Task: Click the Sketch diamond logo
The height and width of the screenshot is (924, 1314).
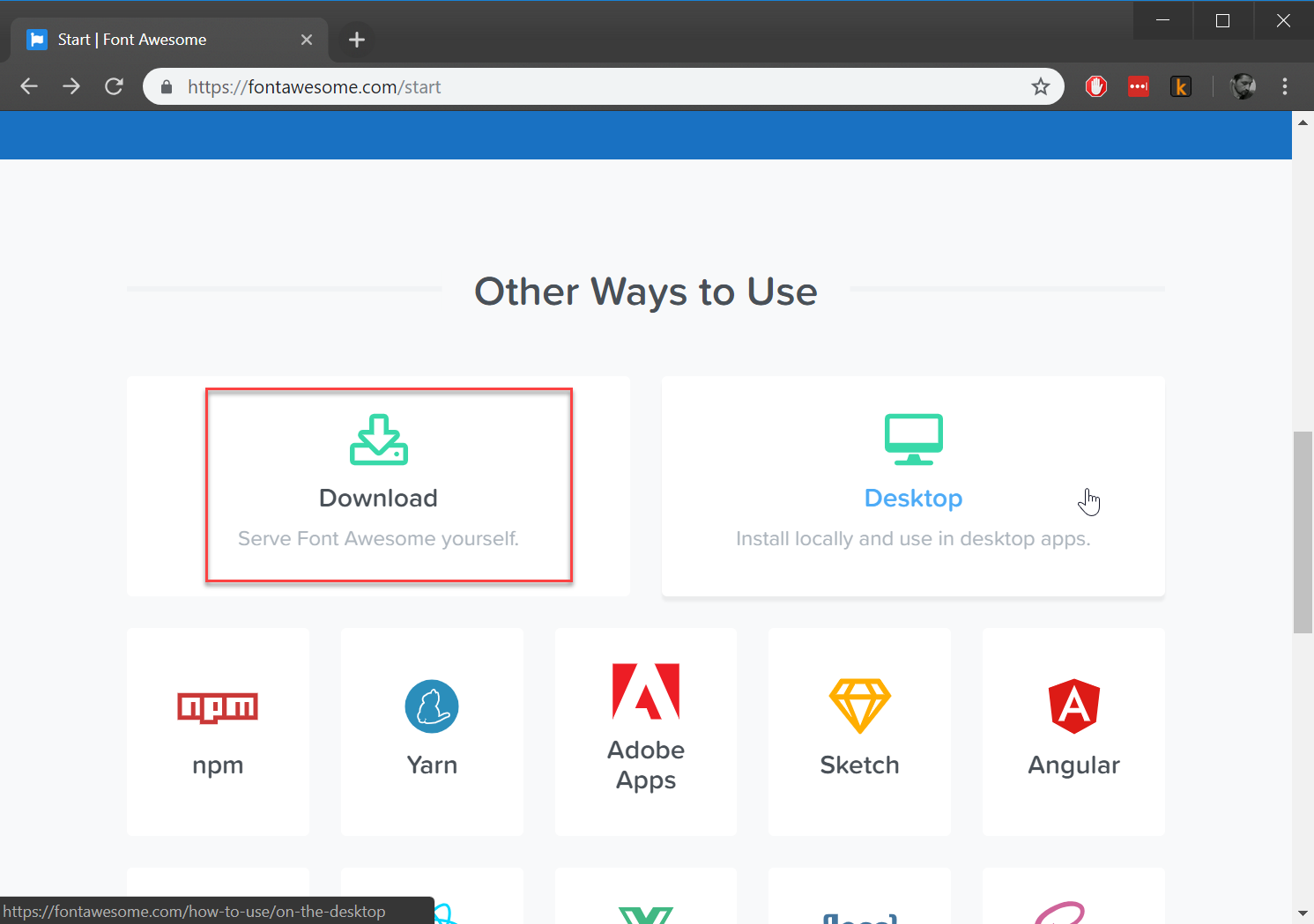Action: (860, 706)
